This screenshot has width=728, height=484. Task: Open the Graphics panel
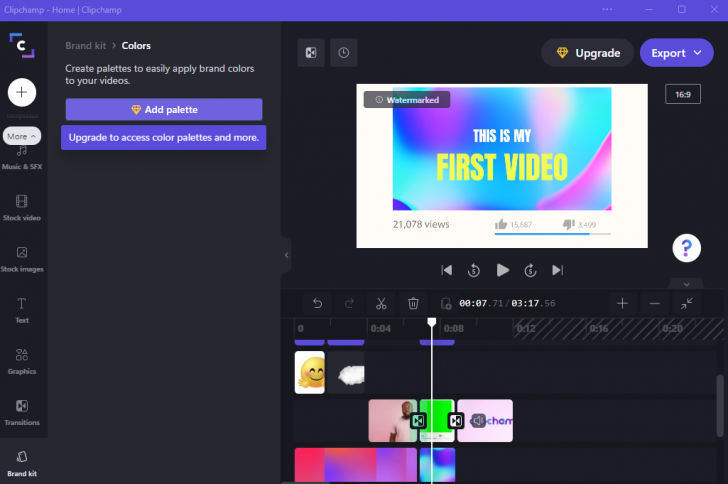tap(22, 361)
